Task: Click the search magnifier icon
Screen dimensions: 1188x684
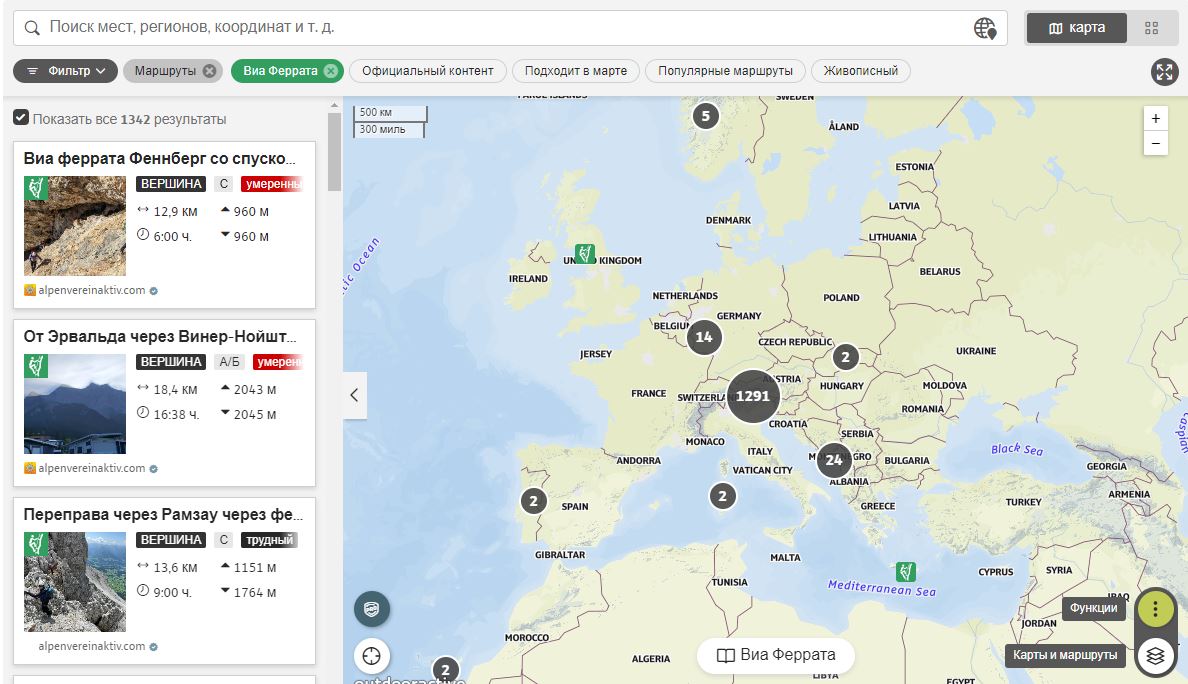Action: [x=32, y=28]
